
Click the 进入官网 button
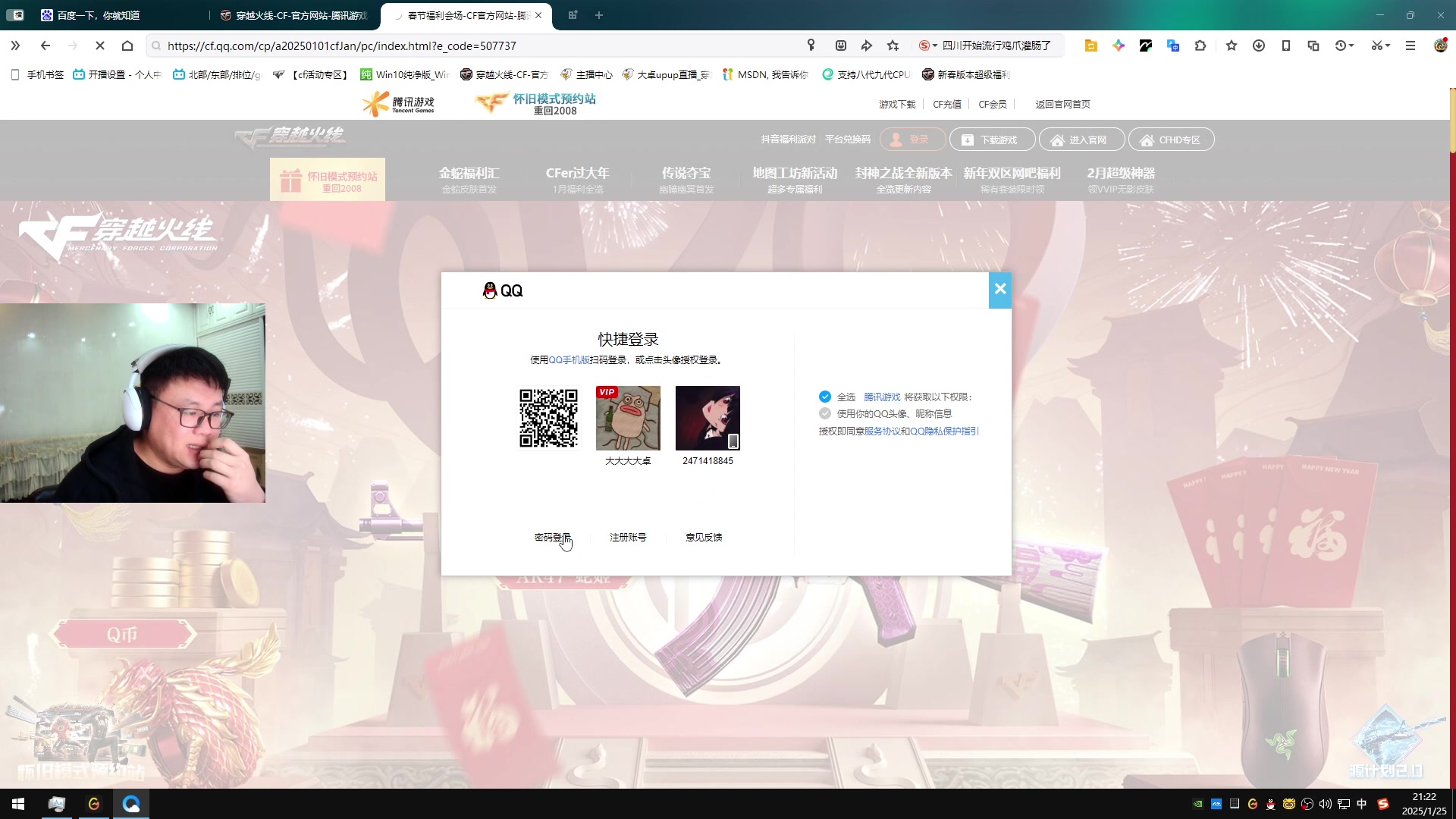(1081, 140)
